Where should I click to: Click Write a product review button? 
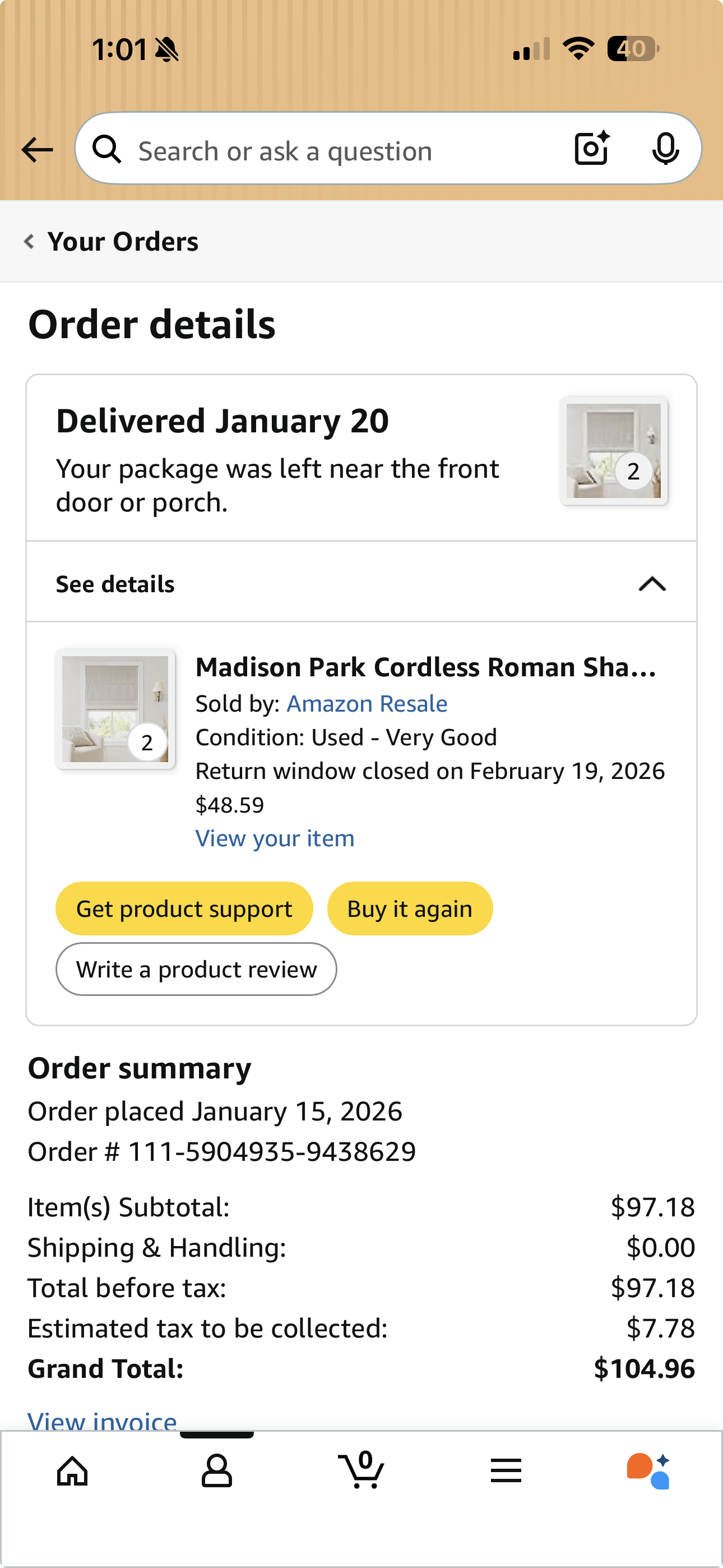pyautogui.click(x=196, y=970)
